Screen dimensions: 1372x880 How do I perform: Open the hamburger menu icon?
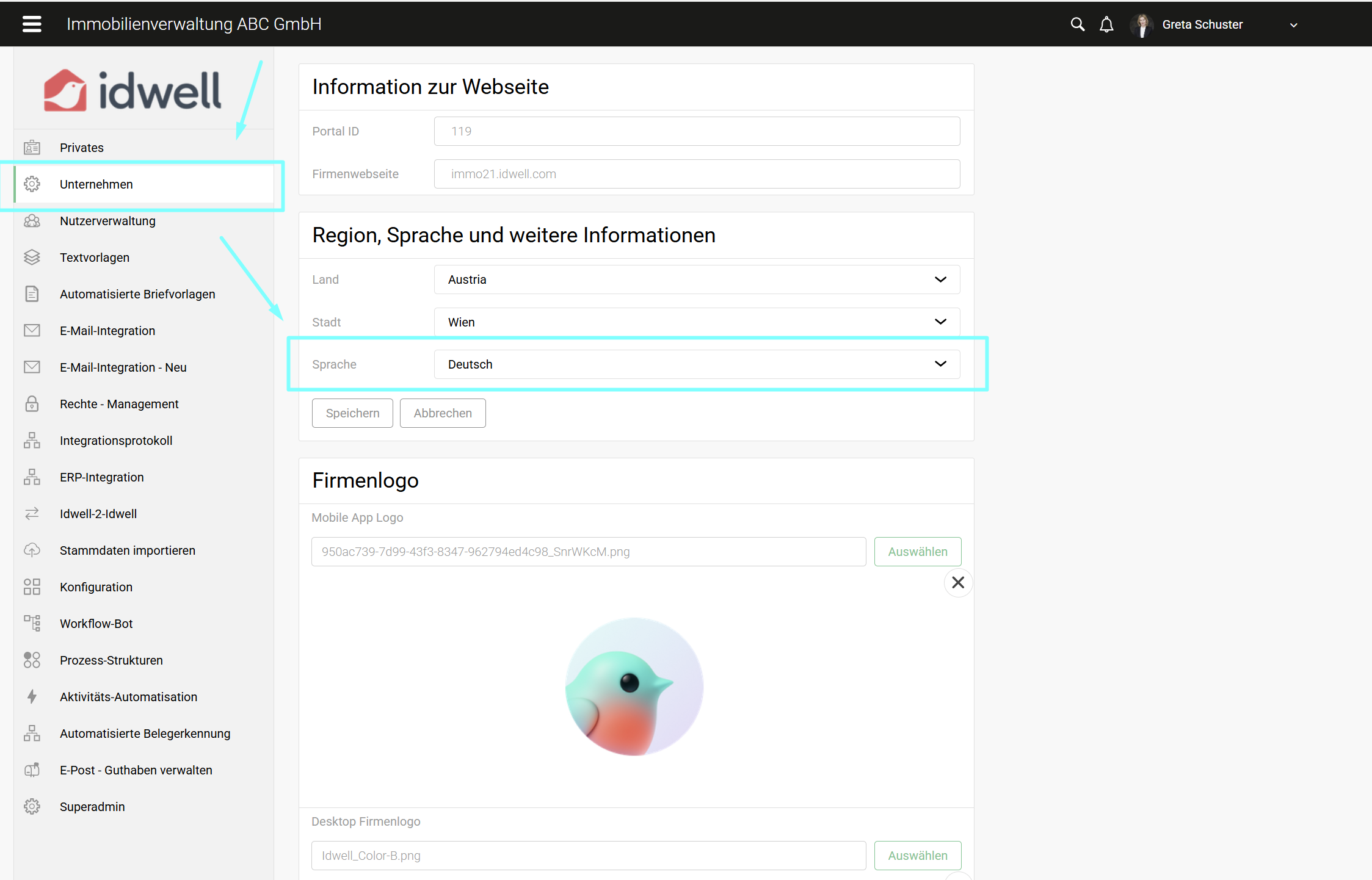click(32, 24)
